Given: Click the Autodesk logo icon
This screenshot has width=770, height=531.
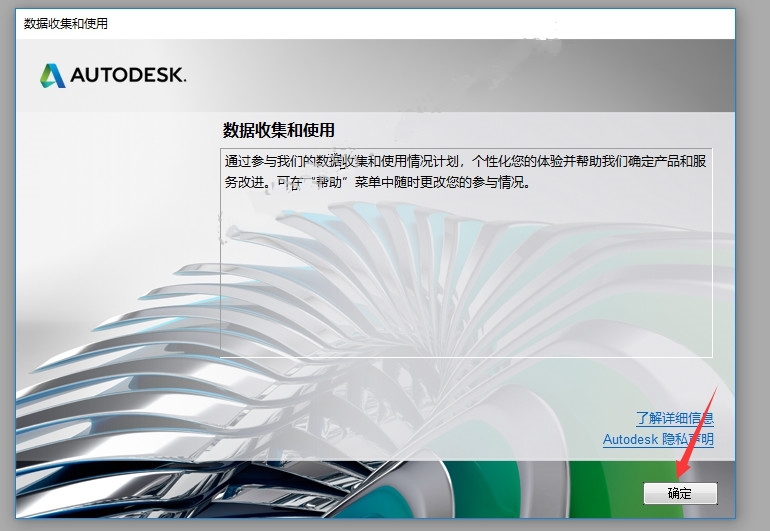Looking at the screenshot, I should 53,76.
